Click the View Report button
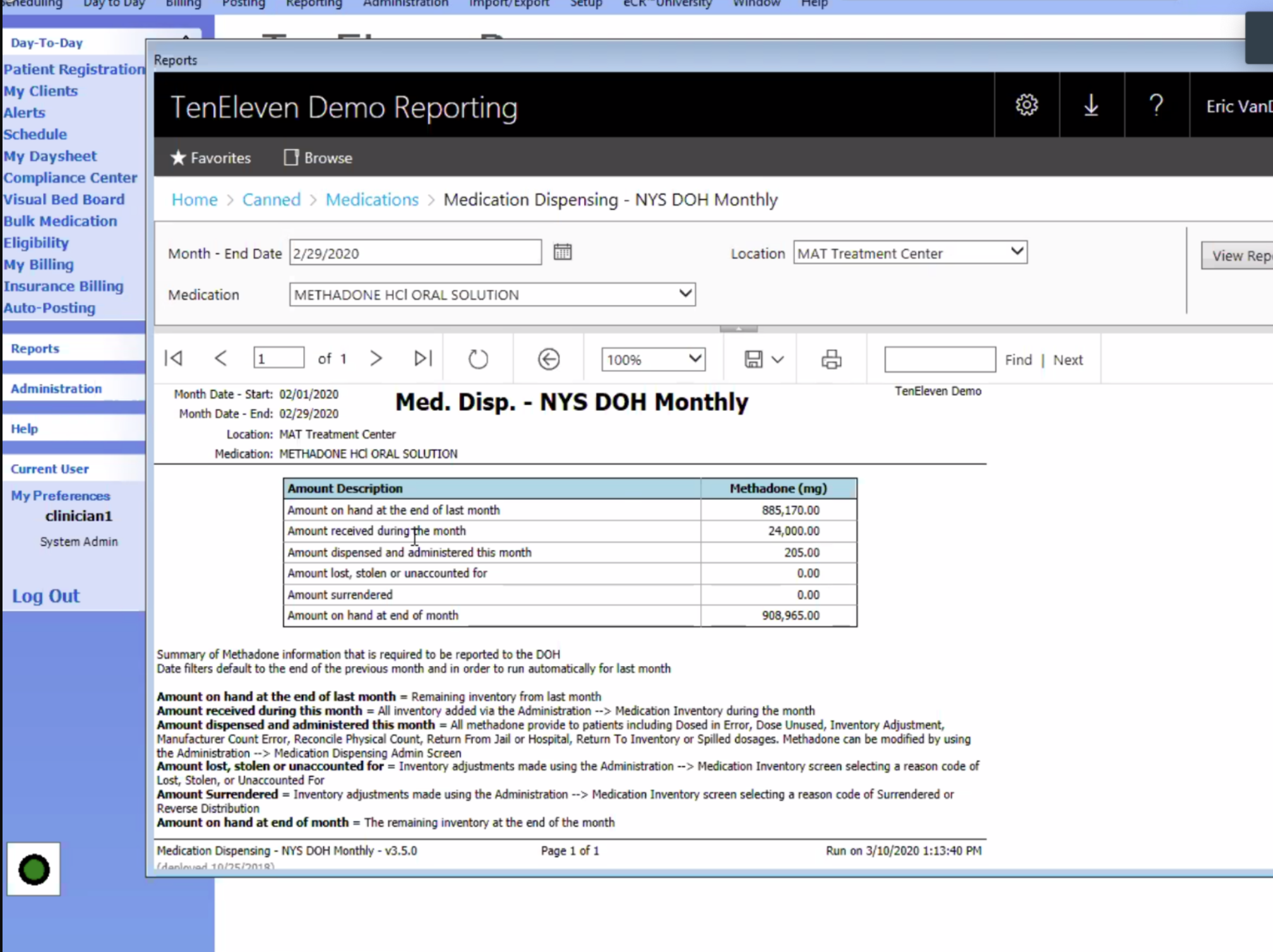Image resolution: width=1273 pixels, height=952 pixels. 1238,256
